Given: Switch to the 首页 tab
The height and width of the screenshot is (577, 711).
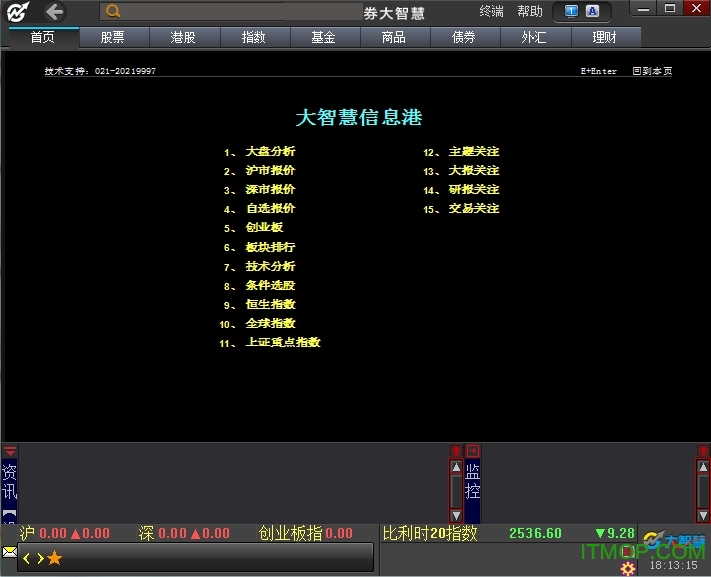Looking at the screenshot, I should pyautogui.click(x=43, y=37).
